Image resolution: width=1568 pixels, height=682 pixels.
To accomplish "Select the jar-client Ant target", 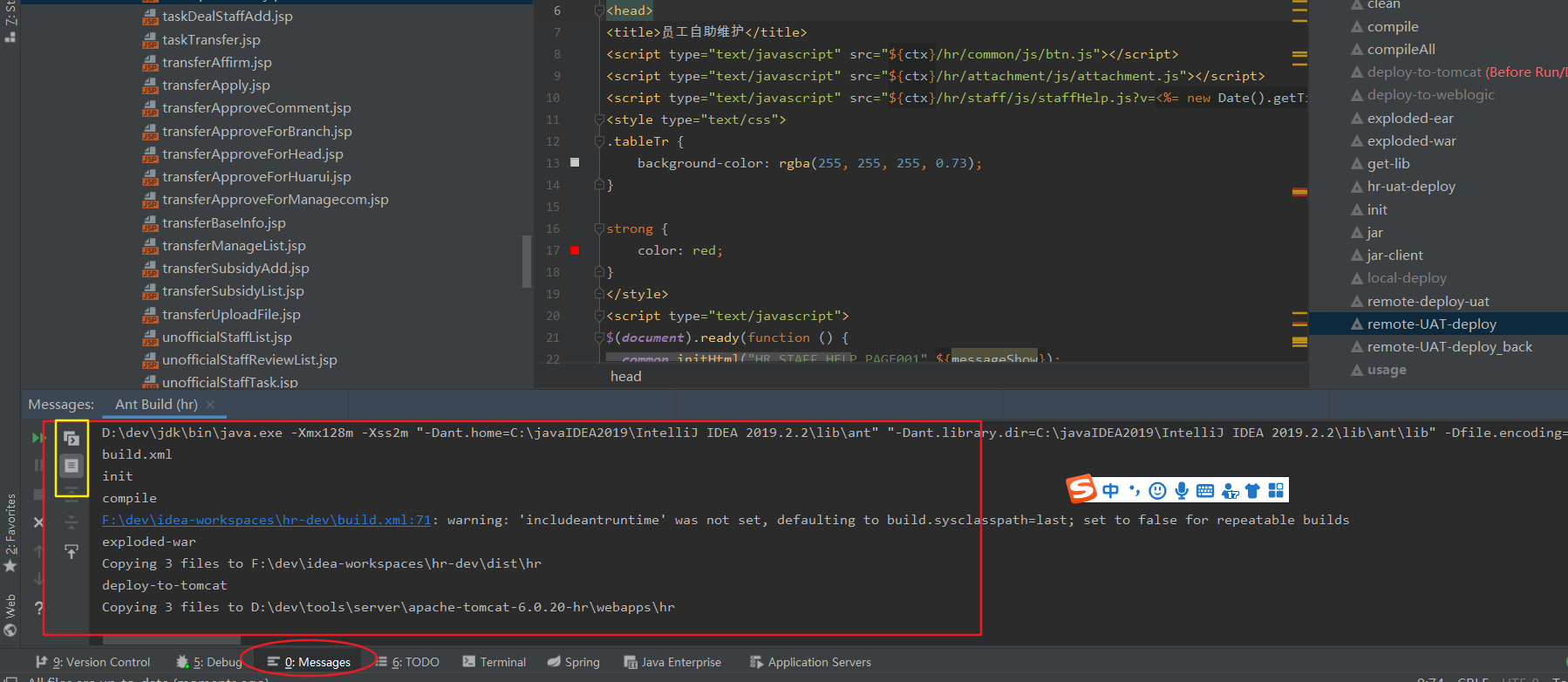I will (x=1394, y=256).
